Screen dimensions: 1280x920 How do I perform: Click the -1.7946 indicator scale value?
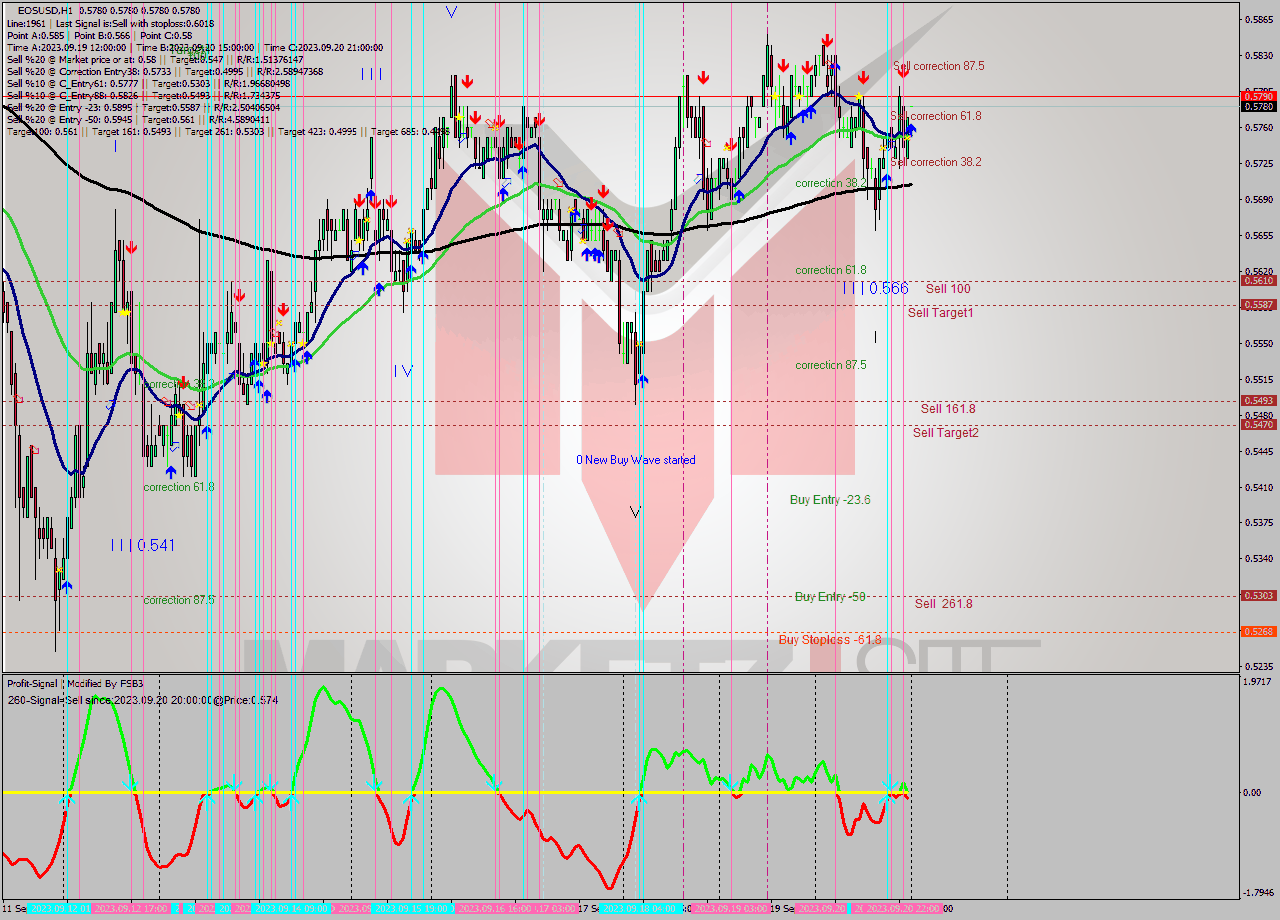pyautogui.click(x=1258, y=893)
